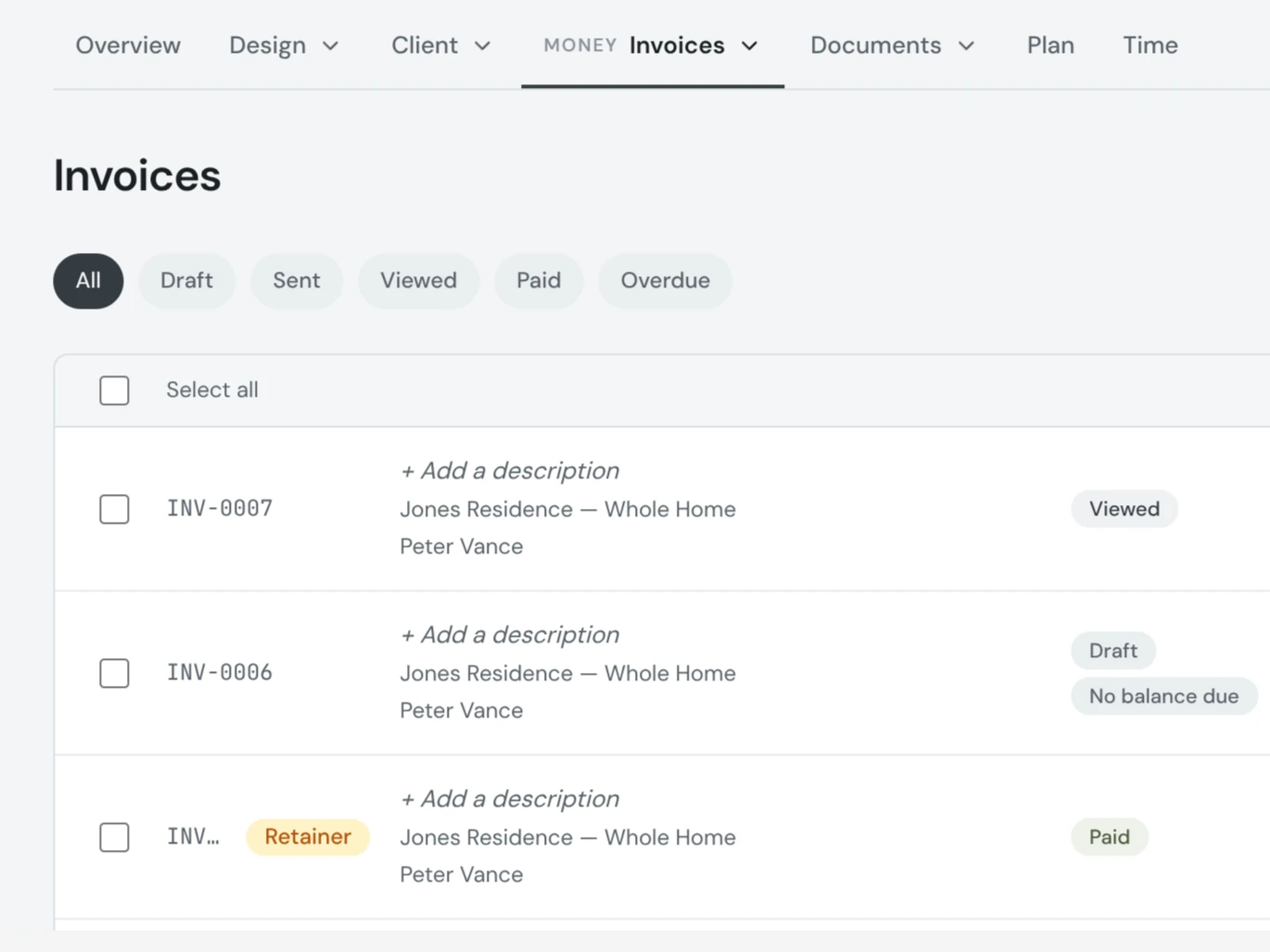The width and height of the screenshot is (1270, 952).
Task: Open the Client tab label
Action: (x=425, y=45)
